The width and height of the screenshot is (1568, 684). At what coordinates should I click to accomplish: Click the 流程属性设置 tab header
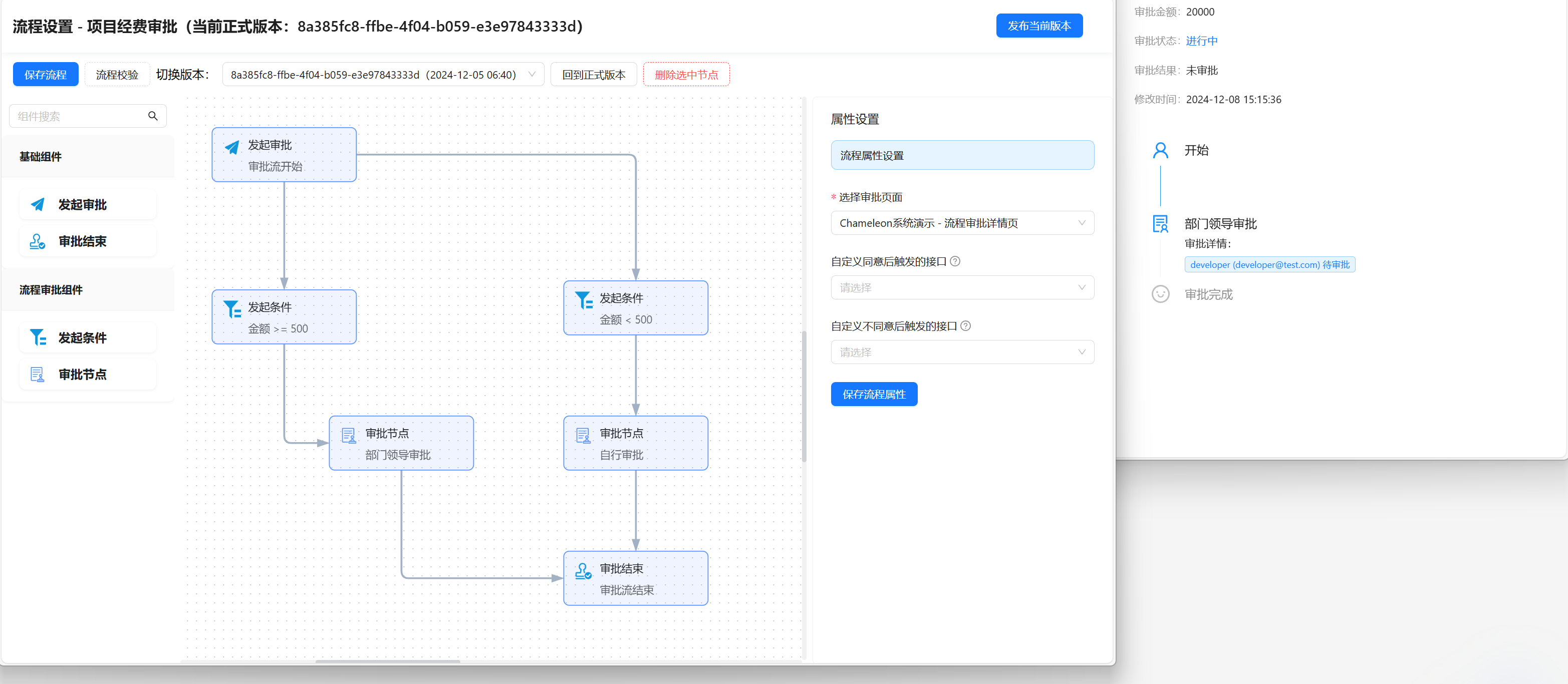962,155
